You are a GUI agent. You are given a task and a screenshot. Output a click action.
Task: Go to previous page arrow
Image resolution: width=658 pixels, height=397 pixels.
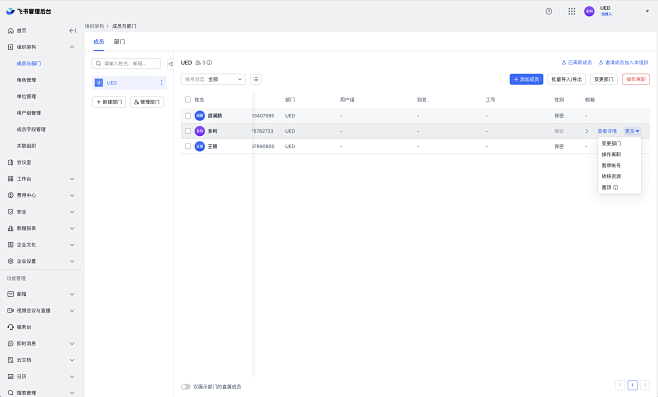(620, 385)
